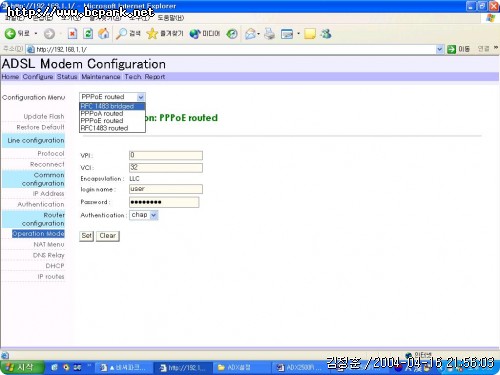500x375 pixels.
Task: Open the DNS Relay link
Action: (x=48, y=255)
